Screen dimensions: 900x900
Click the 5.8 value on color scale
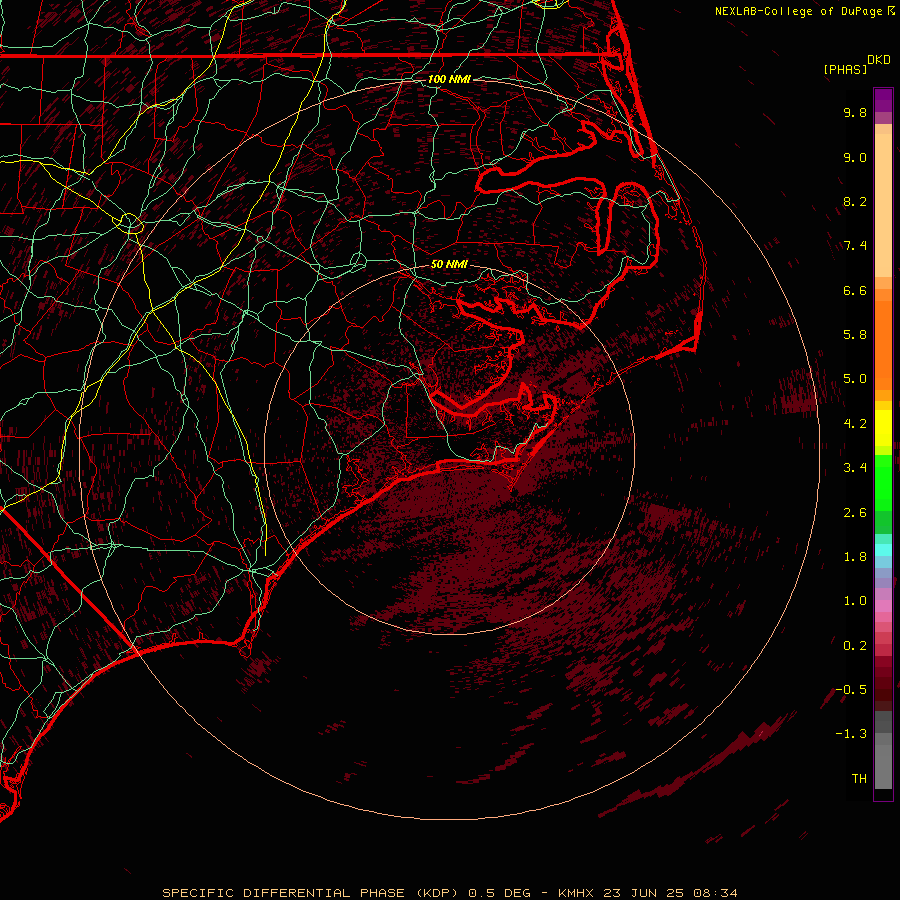tap(855, 335)
